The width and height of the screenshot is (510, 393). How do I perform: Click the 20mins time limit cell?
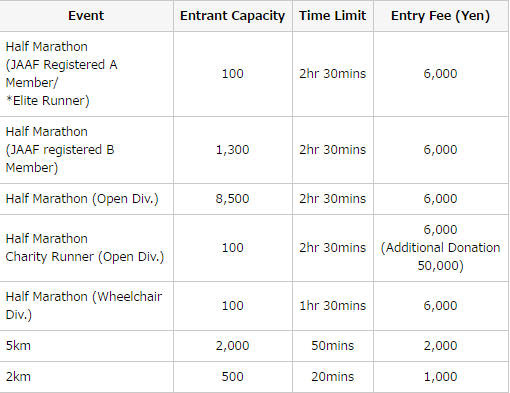(333, 377)
